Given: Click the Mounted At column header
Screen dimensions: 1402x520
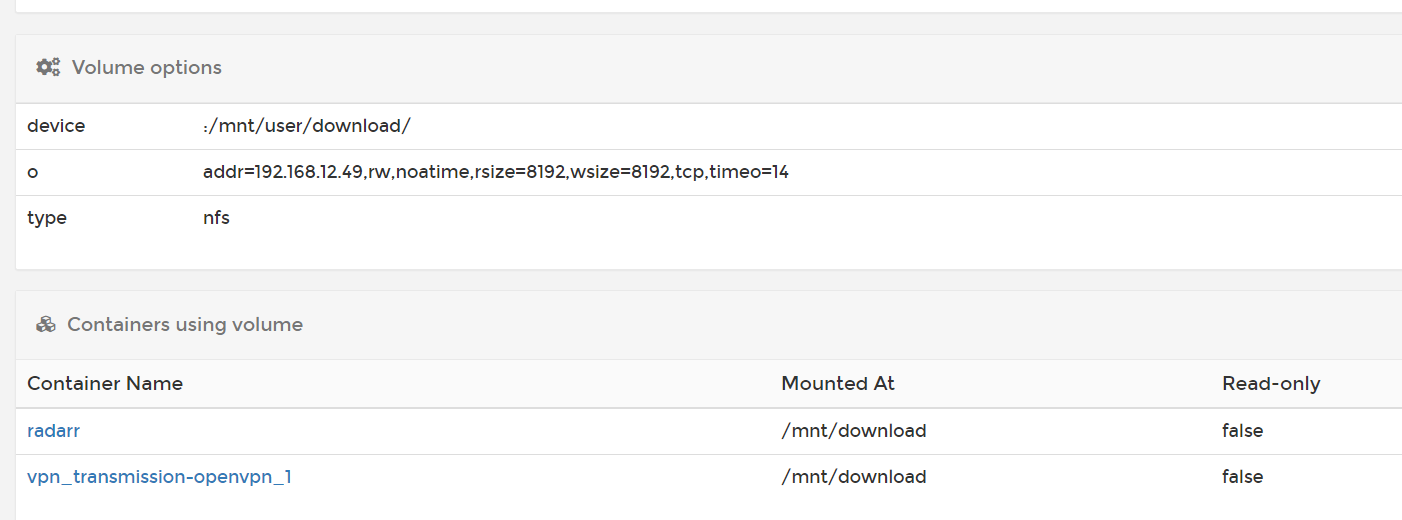Looking at the screenshot, I should point(838,384).
